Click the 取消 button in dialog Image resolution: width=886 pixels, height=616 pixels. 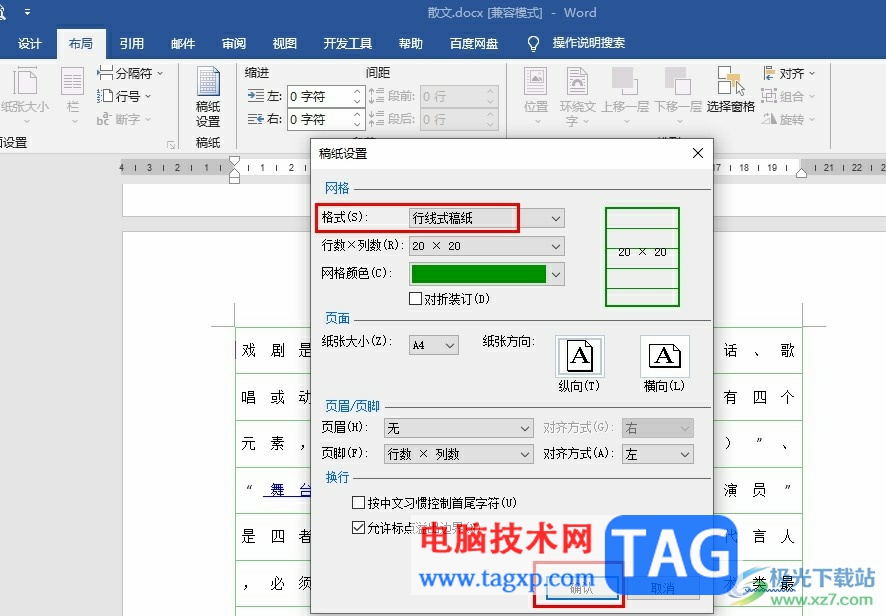tap(662, 588)
